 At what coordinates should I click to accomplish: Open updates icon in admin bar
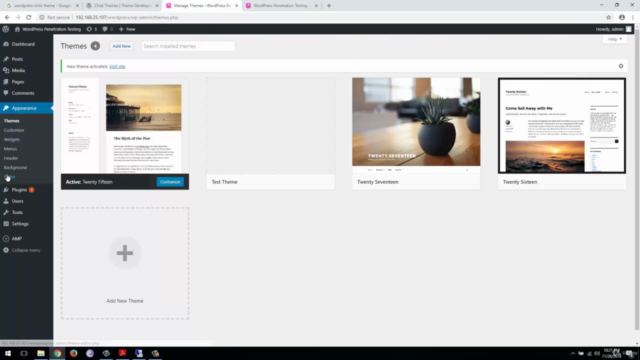click(91, 29)
